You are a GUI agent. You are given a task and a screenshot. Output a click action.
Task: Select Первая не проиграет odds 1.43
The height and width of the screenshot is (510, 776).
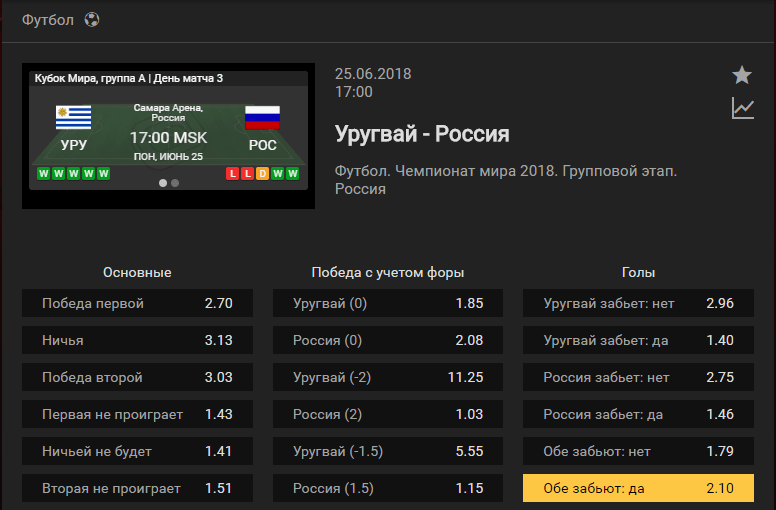click(138, 414)
